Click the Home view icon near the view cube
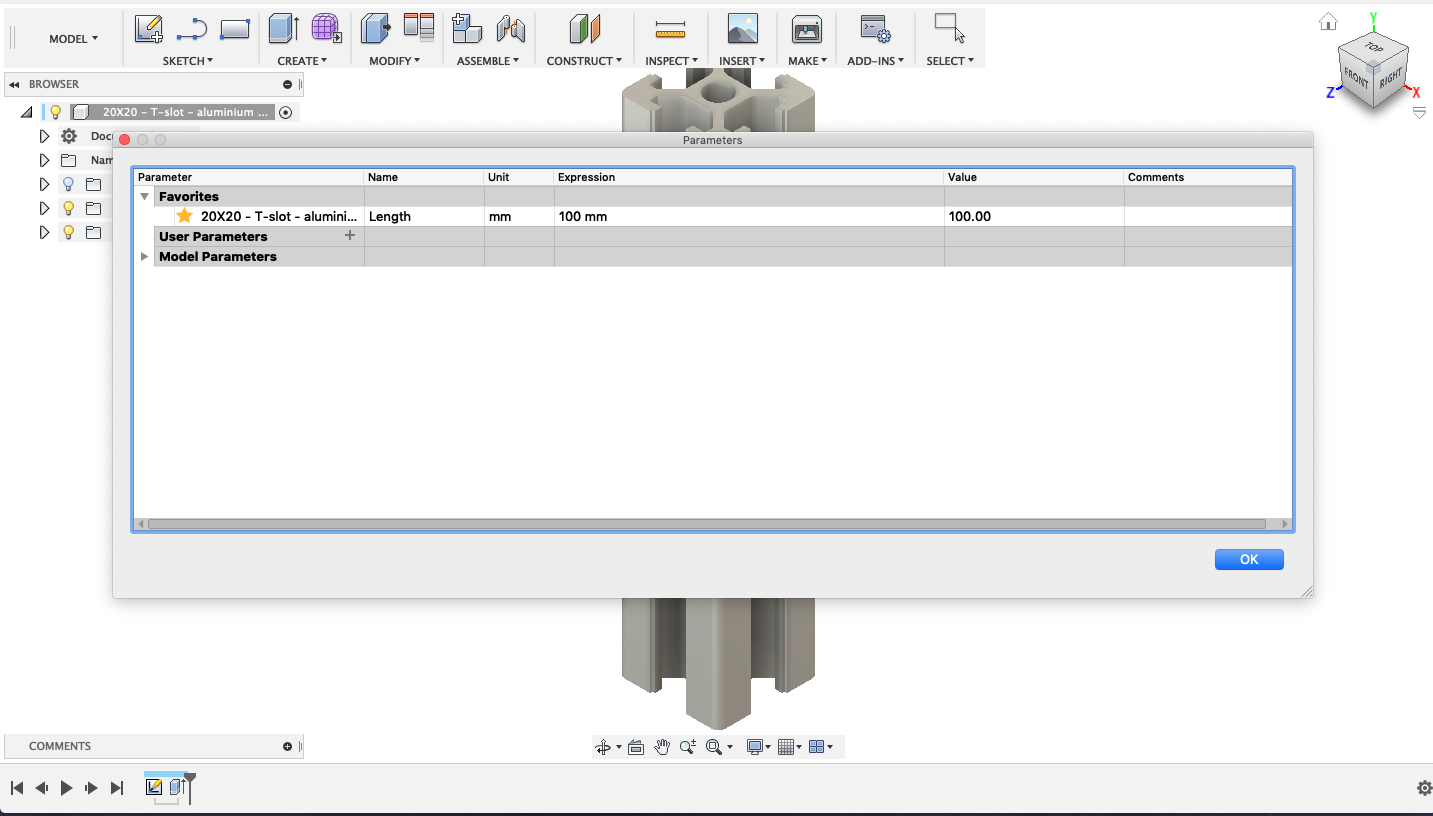Viewport: 1433px width, 816px height. point(1328,22)
